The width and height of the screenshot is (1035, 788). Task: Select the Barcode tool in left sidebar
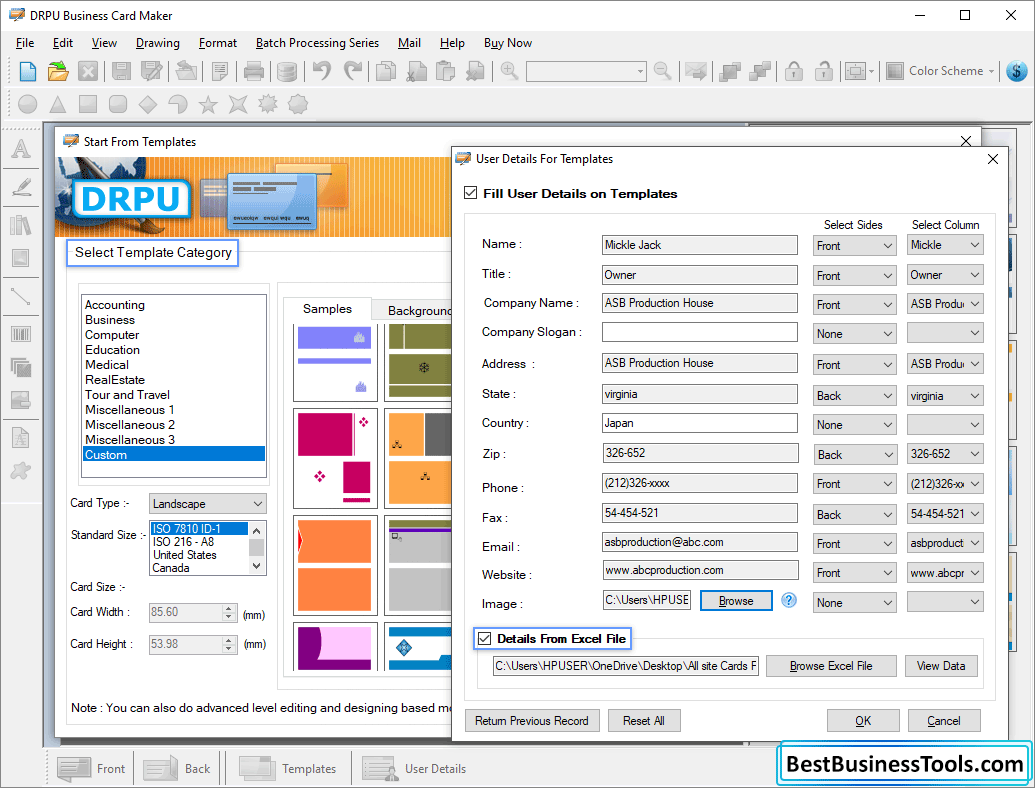(x=21, y=334)
